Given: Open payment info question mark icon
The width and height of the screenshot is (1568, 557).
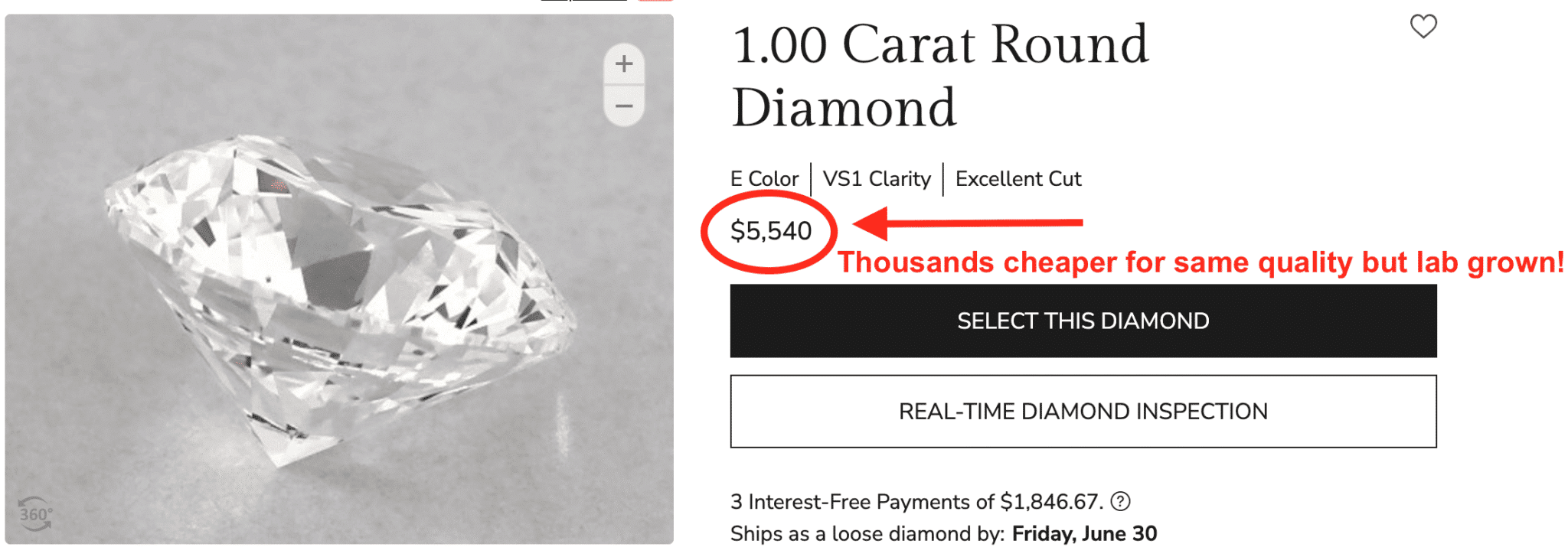Looking at the screenshot, I should click(x=1120, y=501).
